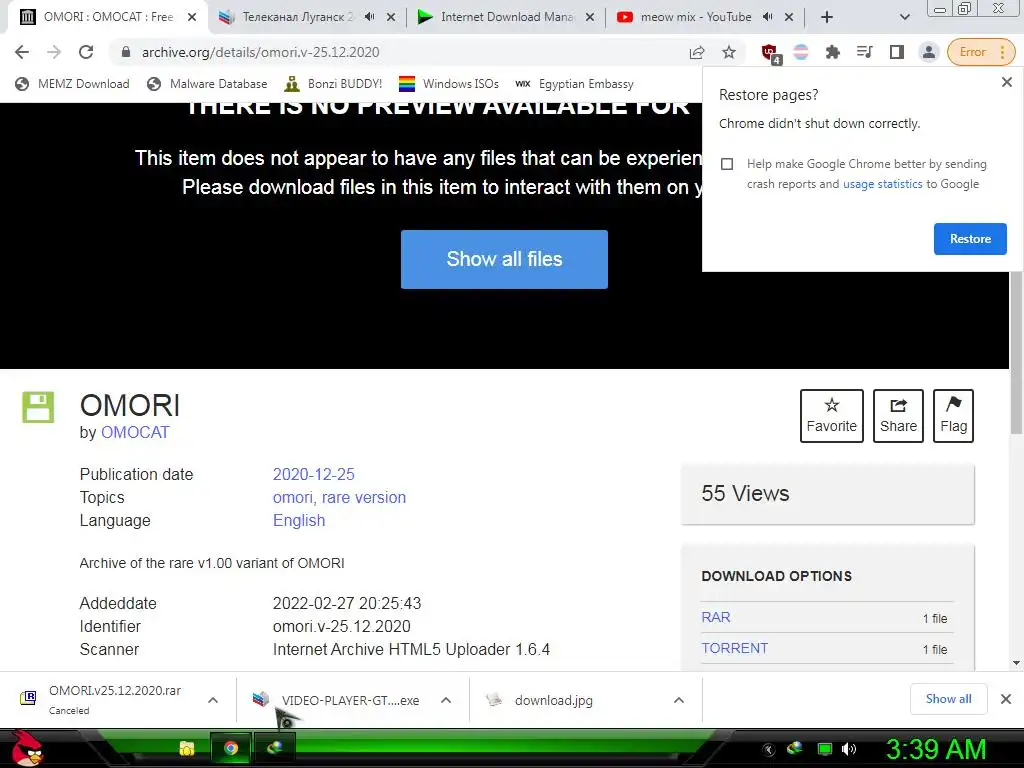Image resolution: width=1024 pixels, height=768 pixels.
Task: Open the download.jpg file from downloads bar
Action: (554, 700)
